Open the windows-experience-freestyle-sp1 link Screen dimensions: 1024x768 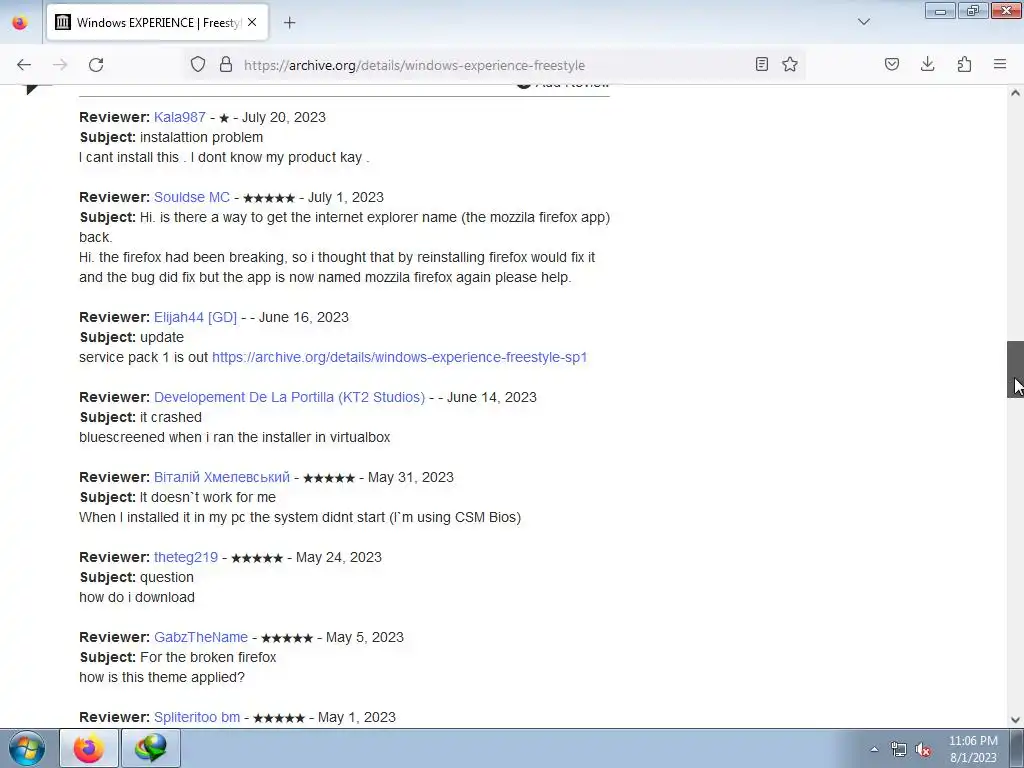pyautogui.click(x=400, y=357)
